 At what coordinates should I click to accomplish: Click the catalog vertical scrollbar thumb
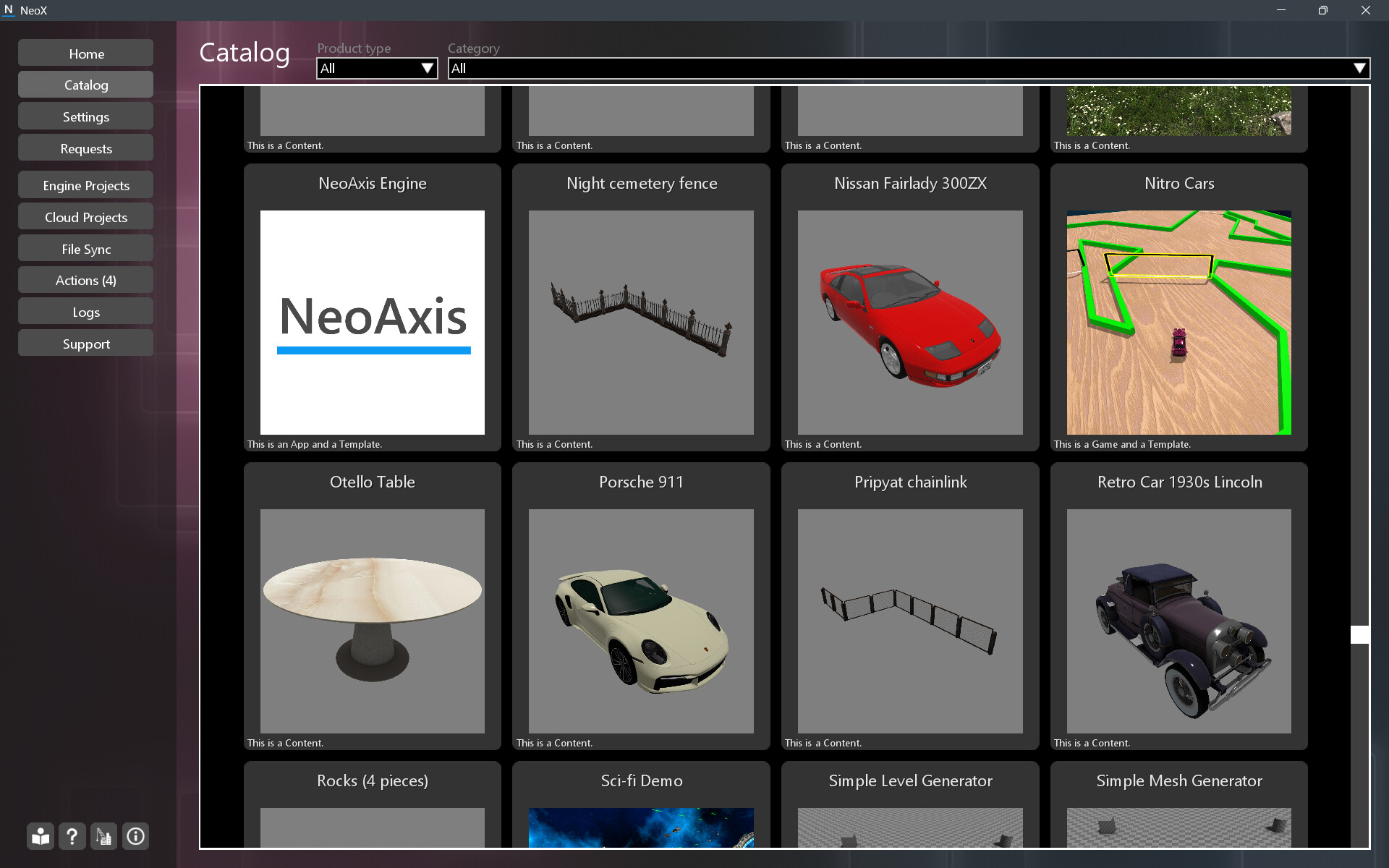[x=1360, y=634]
